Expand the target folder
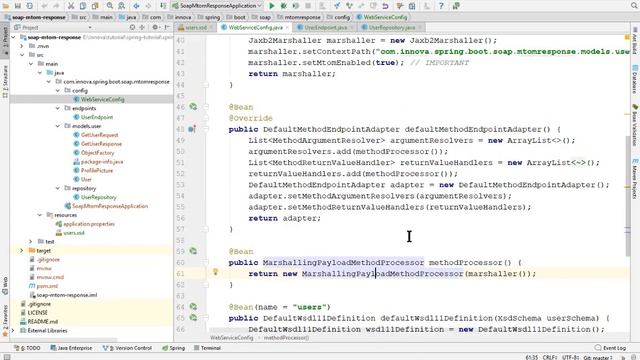The width and height of the screenshot is (640, 360). point(22,251)
